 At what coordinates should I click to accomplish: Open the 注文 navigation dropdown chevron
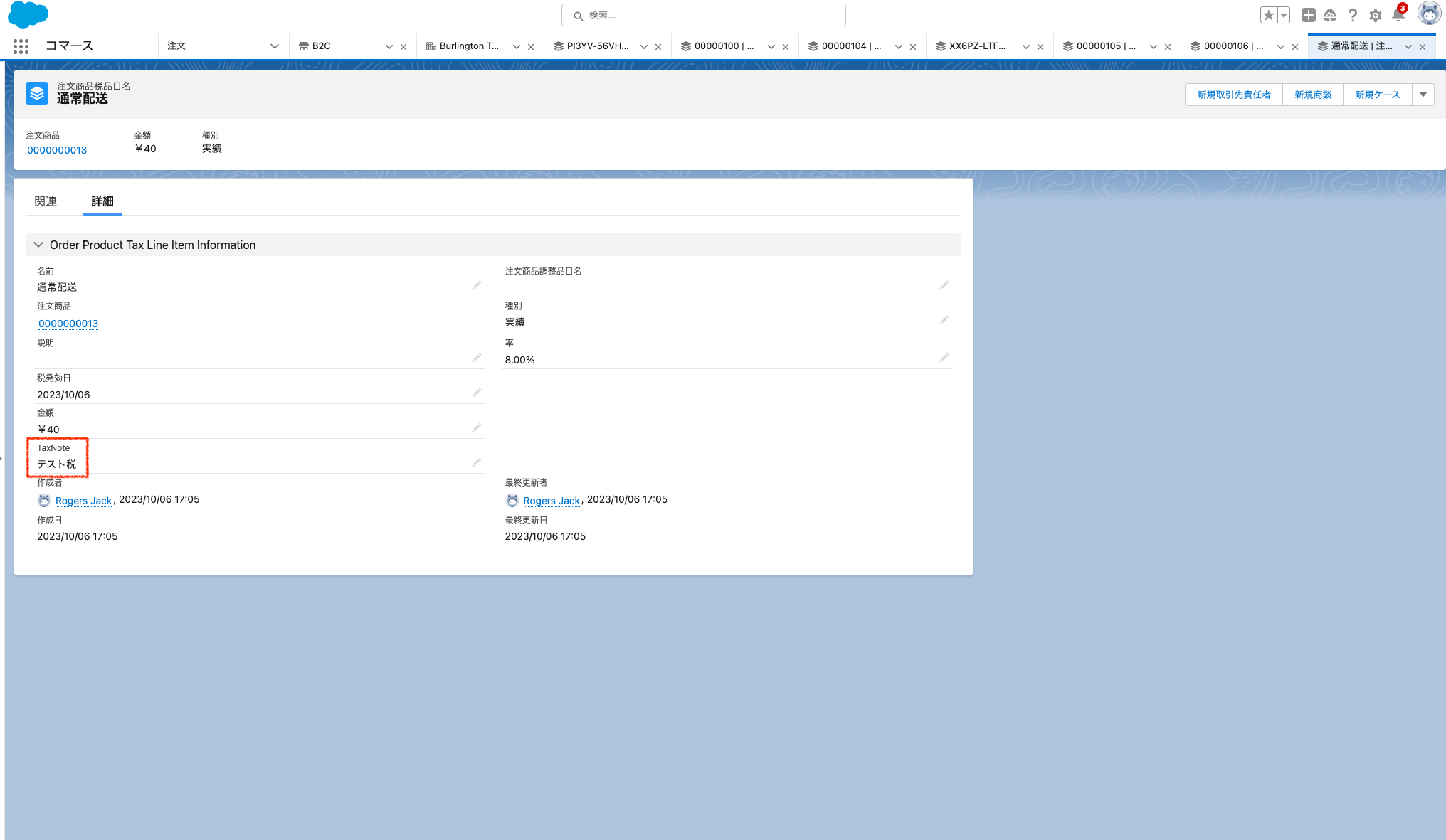coord(274,46)
